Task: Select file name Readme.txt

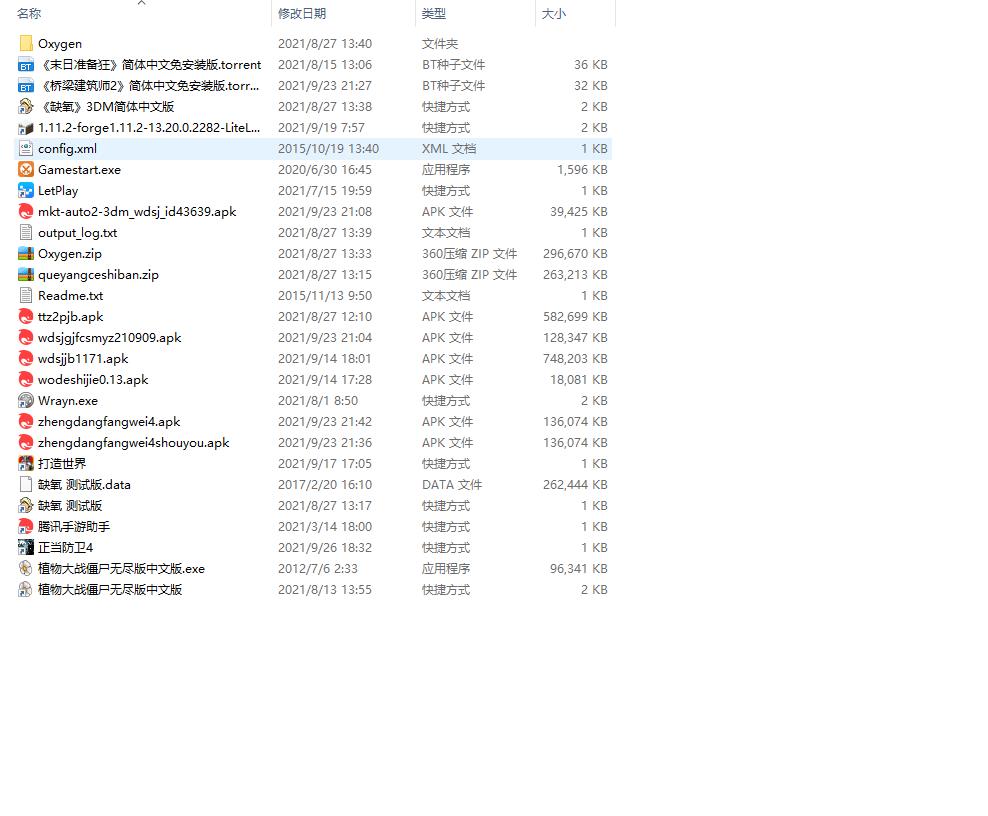Action: click(71, 296)
